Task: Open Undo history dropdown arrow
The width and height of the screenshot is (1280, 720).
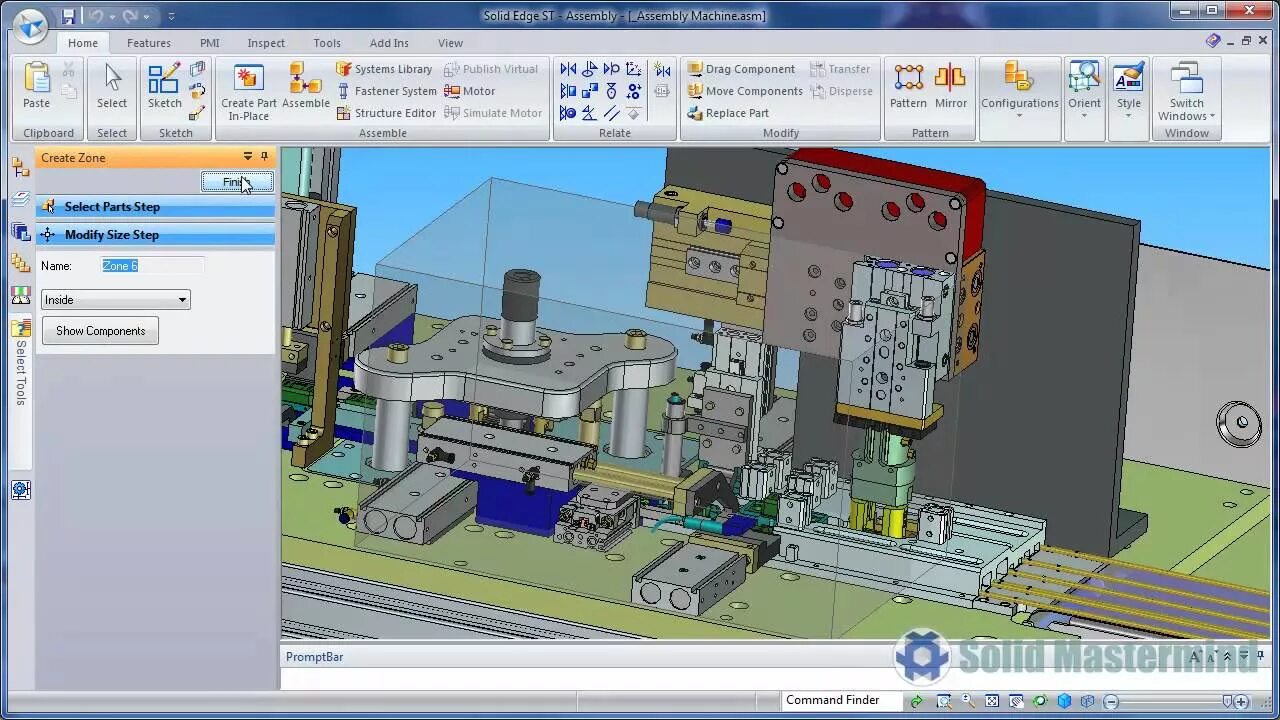Action: coord(113,16)
